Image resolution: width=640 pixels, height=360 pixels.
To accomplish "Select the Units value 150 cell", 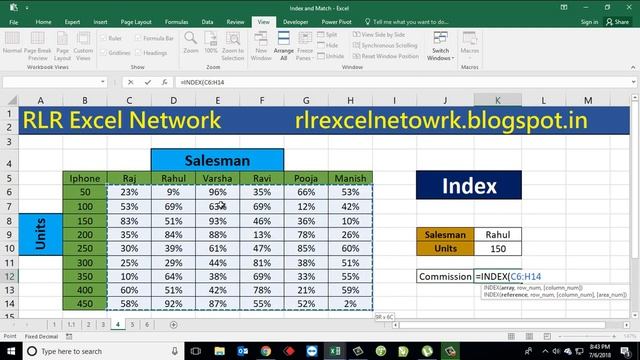I will 498,249.
